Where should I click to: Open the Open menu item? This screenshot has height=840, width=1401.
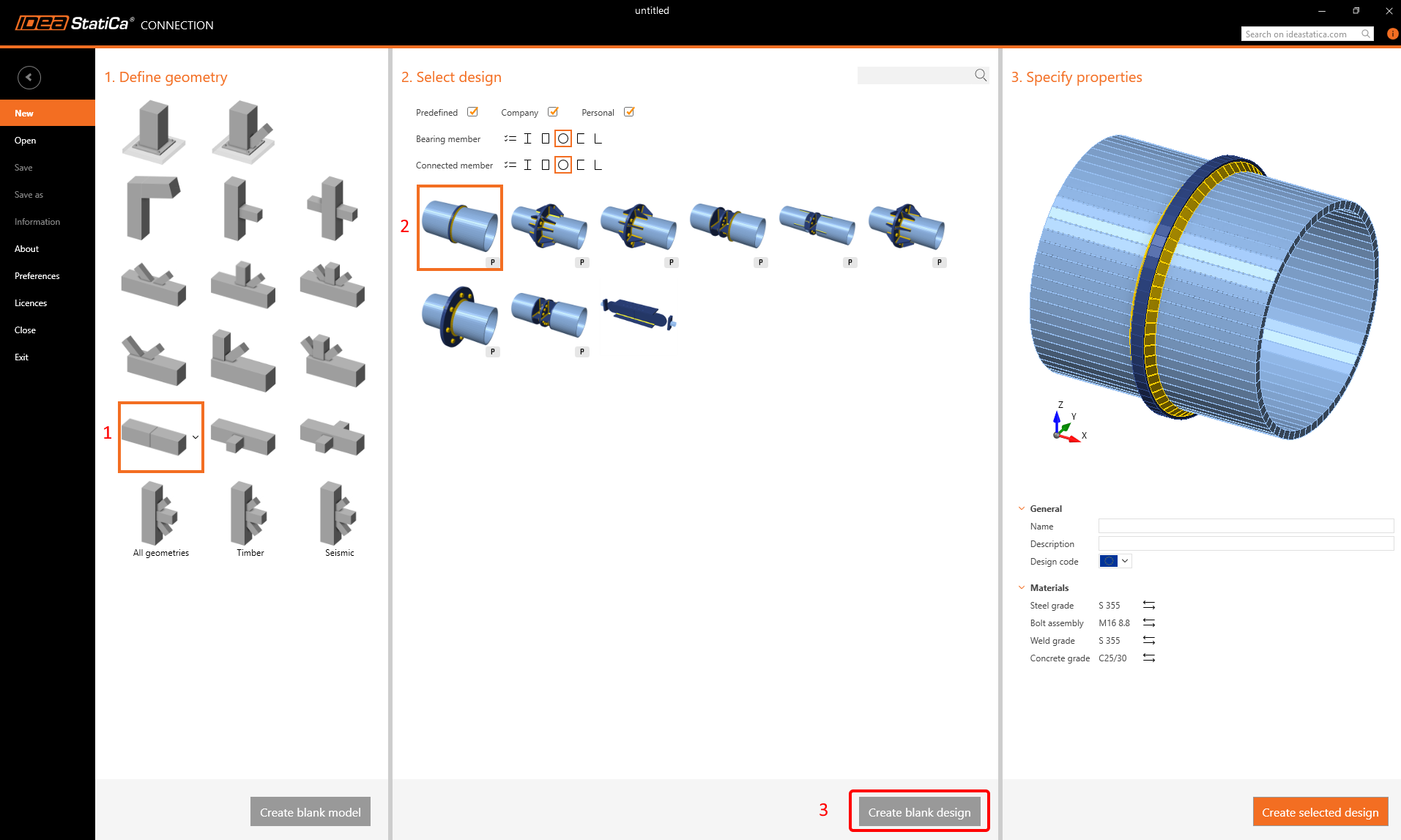[x=48, y=140]
